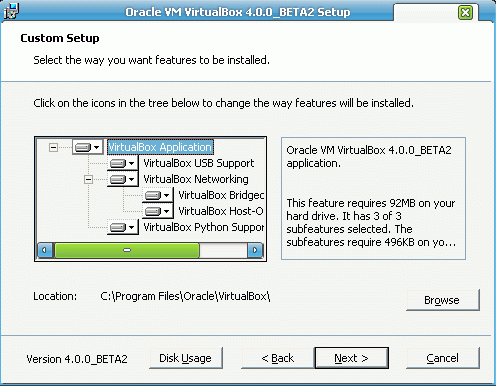Open install option for VirtualBox Application feature
The width and height of the screenshot is (496, 386).
(88, 147)
